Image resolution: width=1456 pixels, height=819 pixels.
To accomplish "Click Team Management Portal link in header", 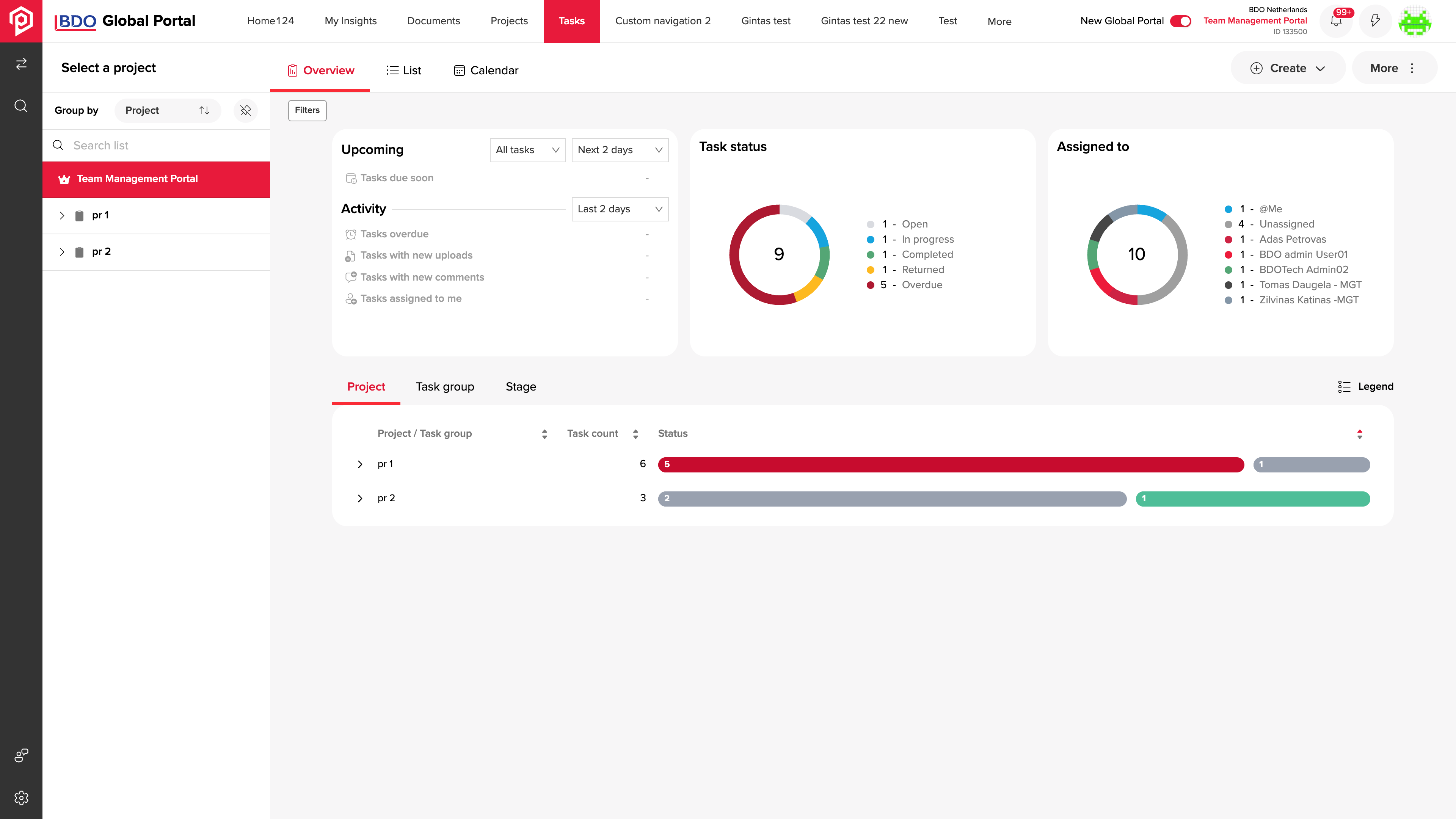I will 1255,20.
